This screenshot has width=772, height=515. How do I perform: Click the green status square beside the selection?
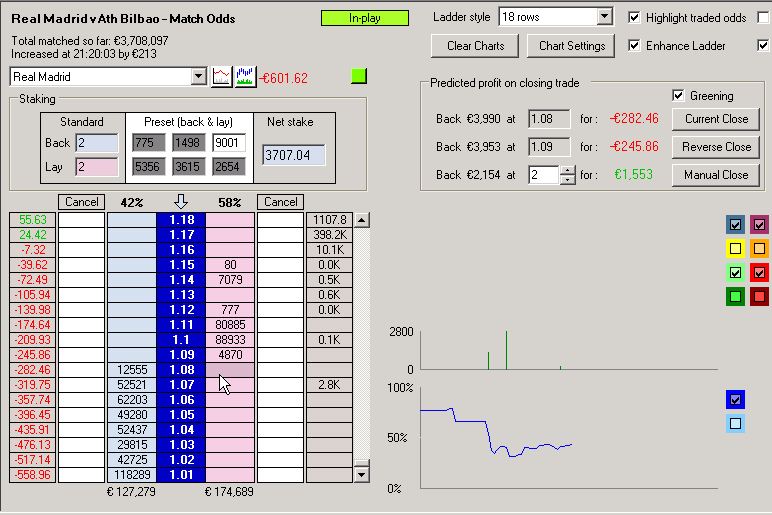click(359, 76)
